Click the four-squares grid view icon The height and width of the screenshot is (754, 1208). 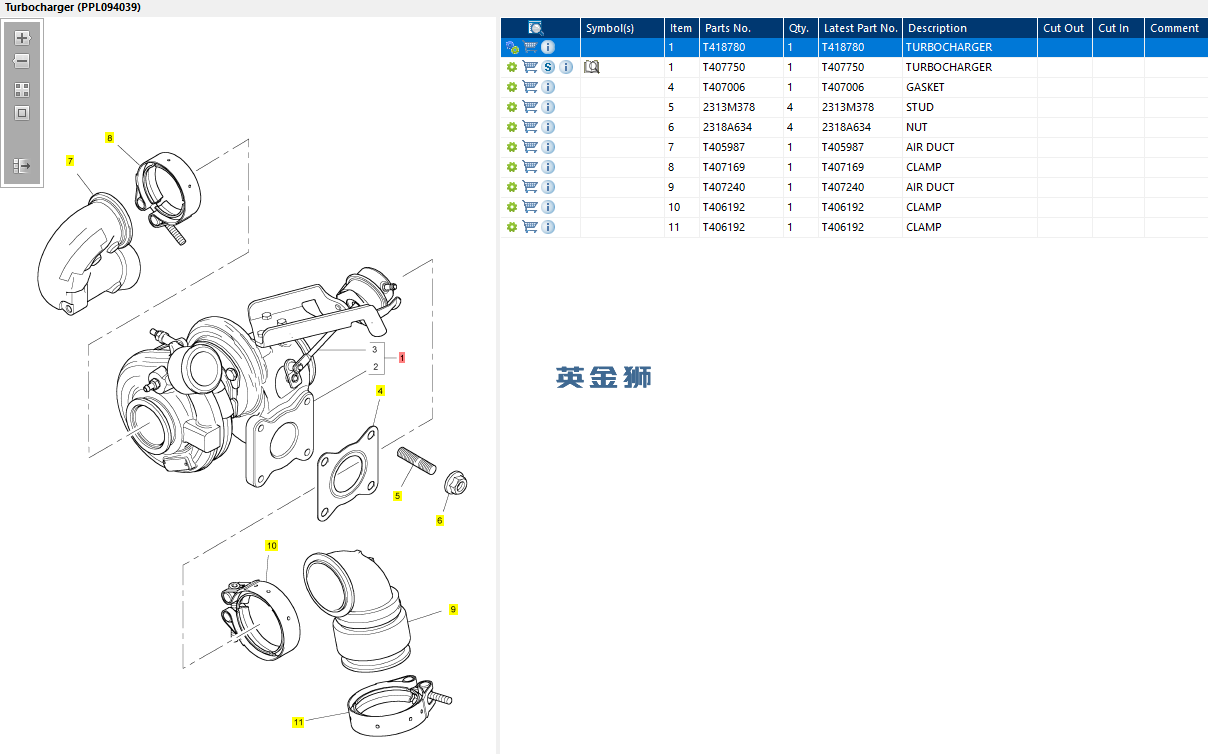tap(22, 90)
